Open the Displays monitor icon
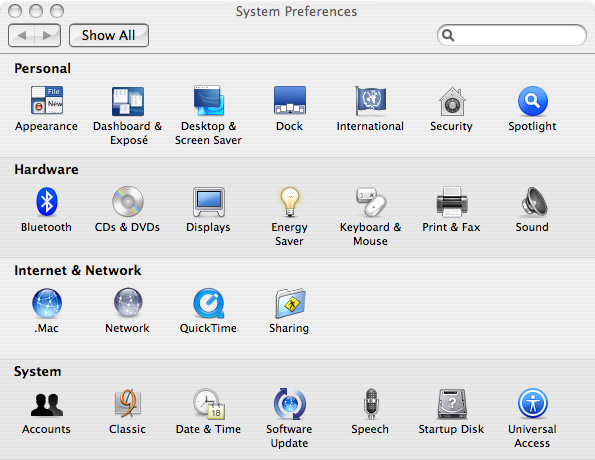The width and height of the screenshot is (595, 460). pos(209,202)
